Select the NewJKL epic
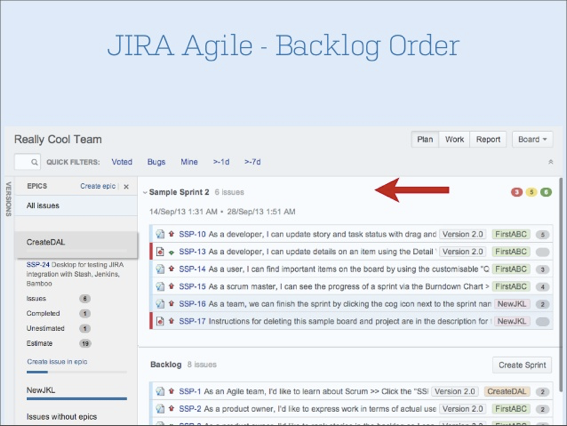The image size is (567, 426). pyautogui.click(x=40, y=390)
